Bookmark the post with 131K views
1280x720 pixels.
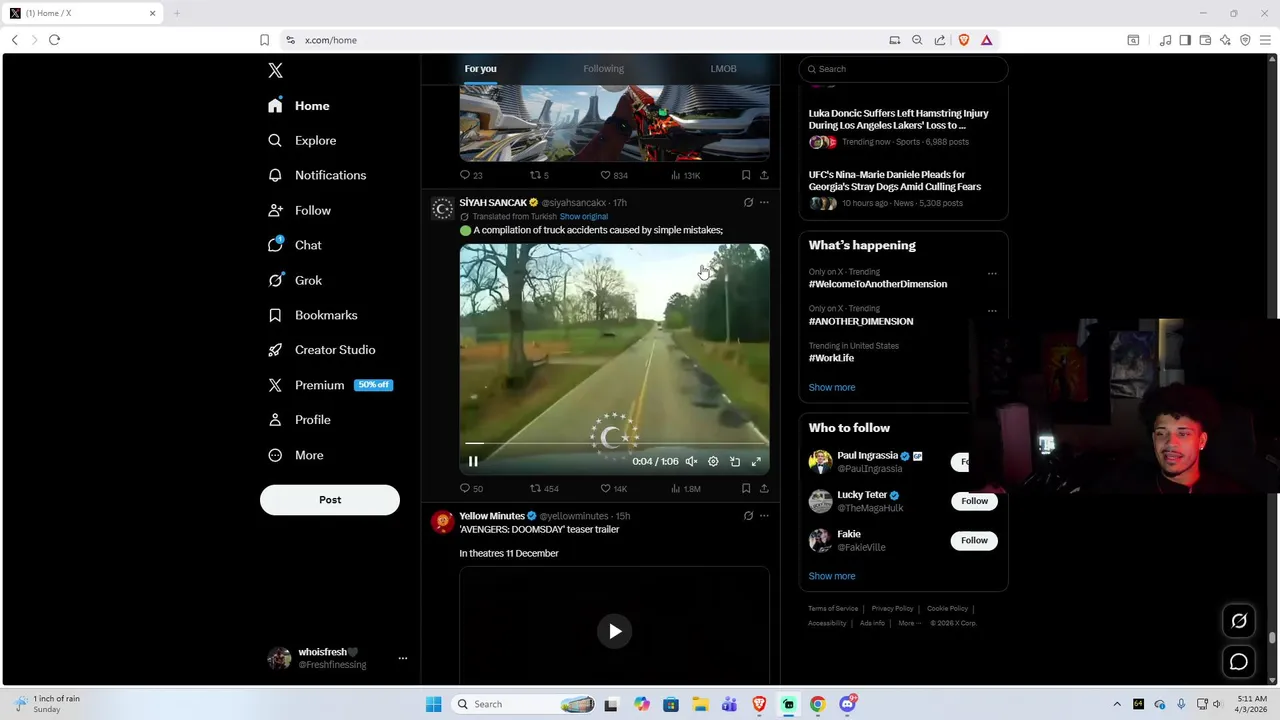point(746,175)
